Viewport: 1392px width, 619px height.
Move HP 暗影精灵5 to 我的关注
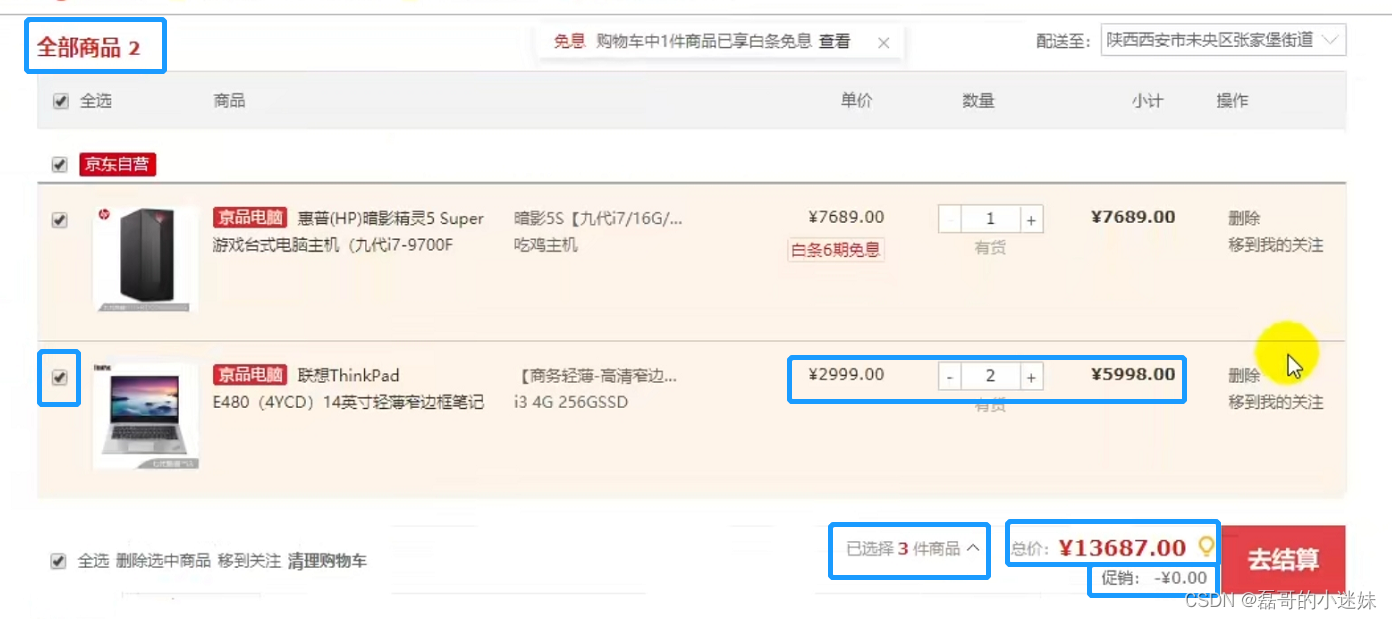click(x=1276, y=245)
